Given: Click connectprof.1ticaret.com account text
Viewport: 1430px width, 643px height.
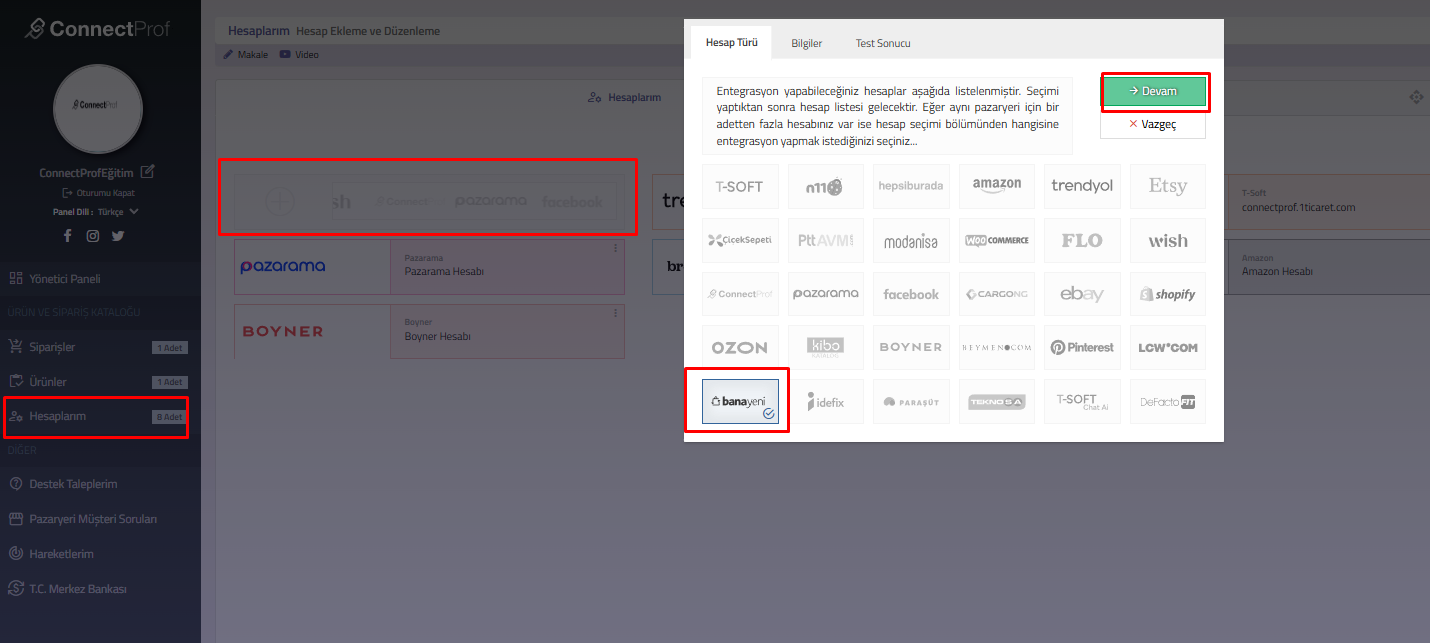Looking at the screenshot, I should 1298,208.
